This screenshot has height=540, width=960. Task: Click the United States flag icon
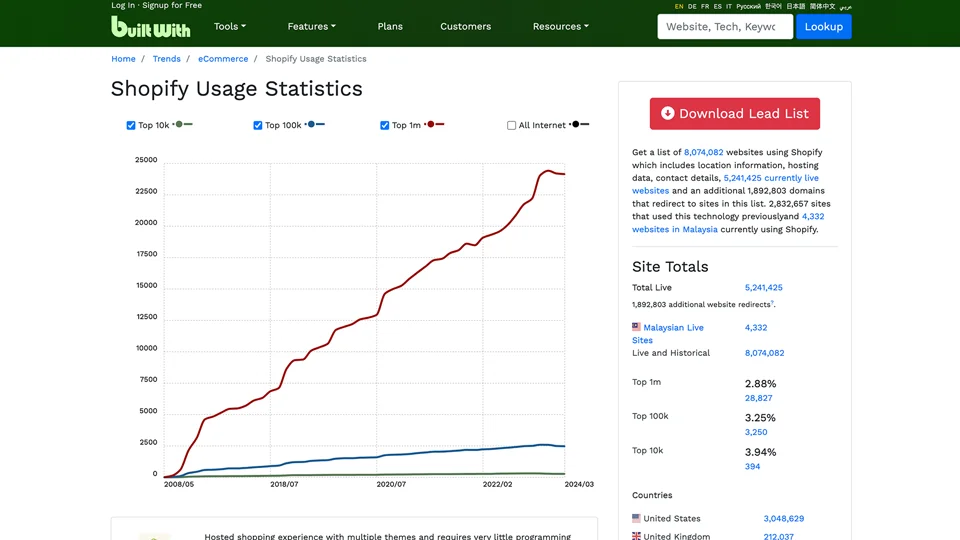(636, 518)
